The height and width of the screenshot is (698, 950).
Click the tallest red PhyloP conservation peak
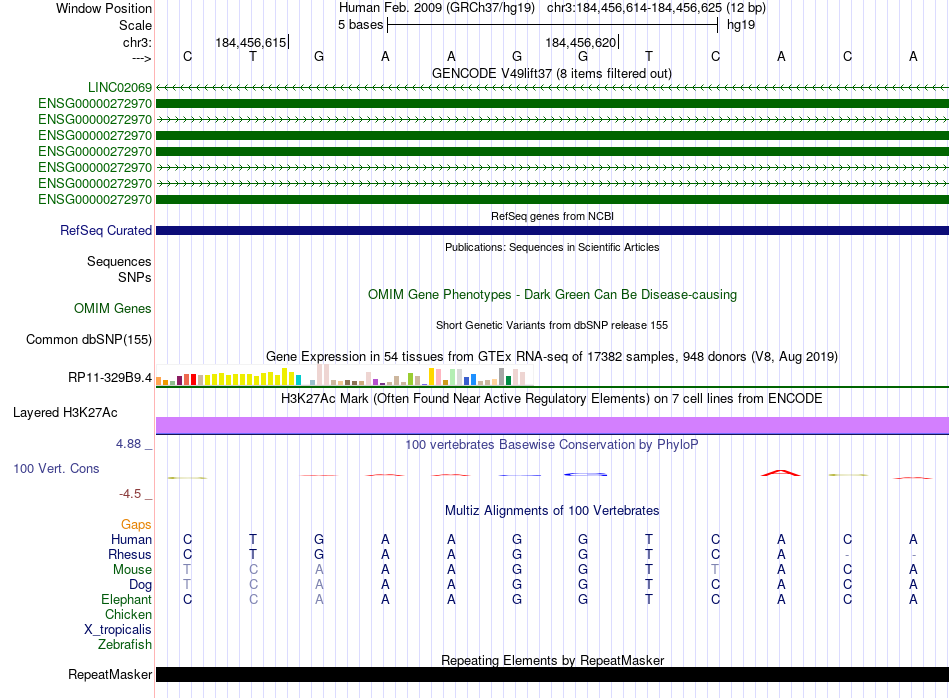coord(781,473)
